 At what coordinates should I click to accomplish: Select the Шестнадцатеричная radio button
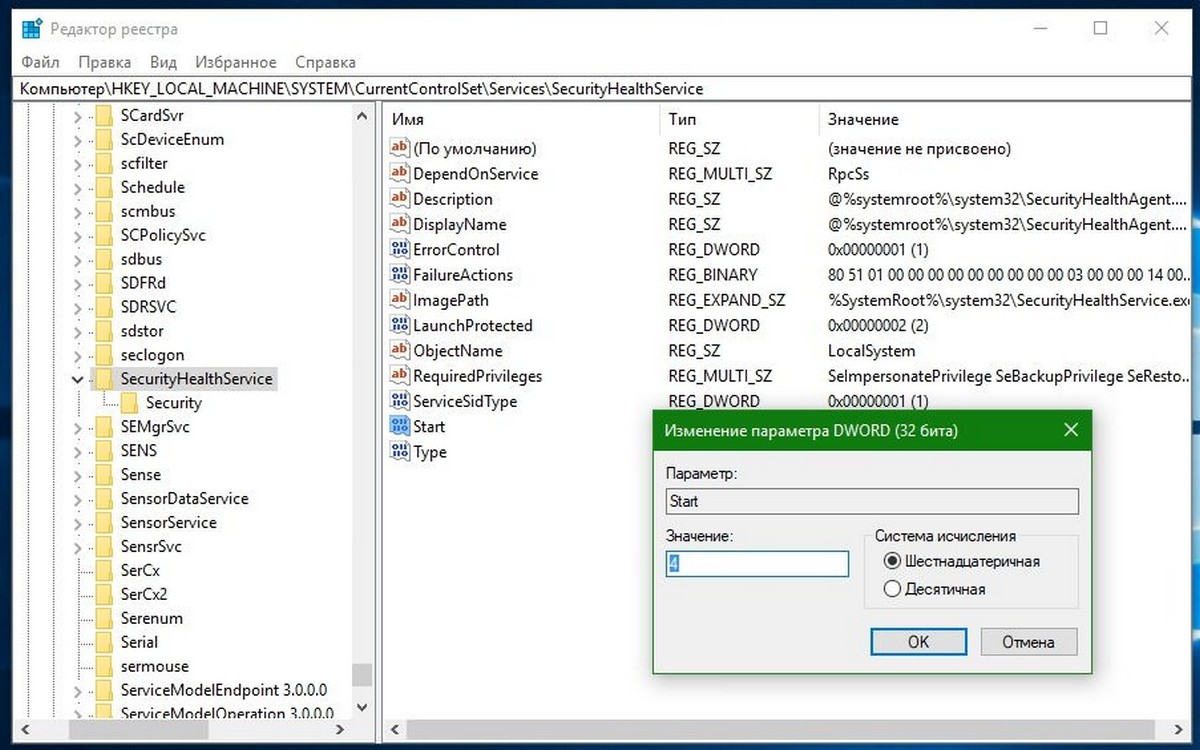coord(893,561)
